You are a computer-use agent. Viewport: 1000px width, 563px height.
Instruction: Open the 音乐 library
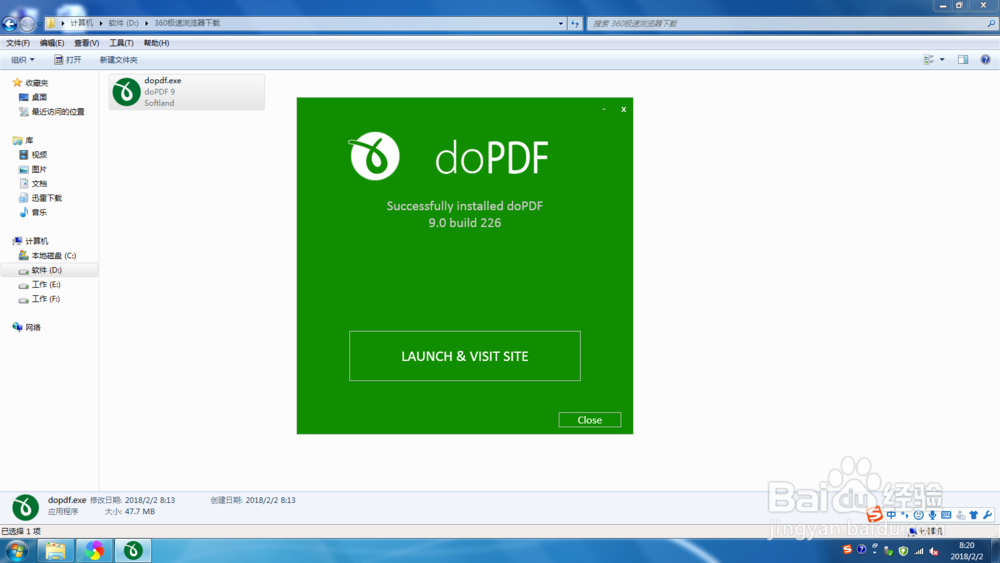(39, 212)
